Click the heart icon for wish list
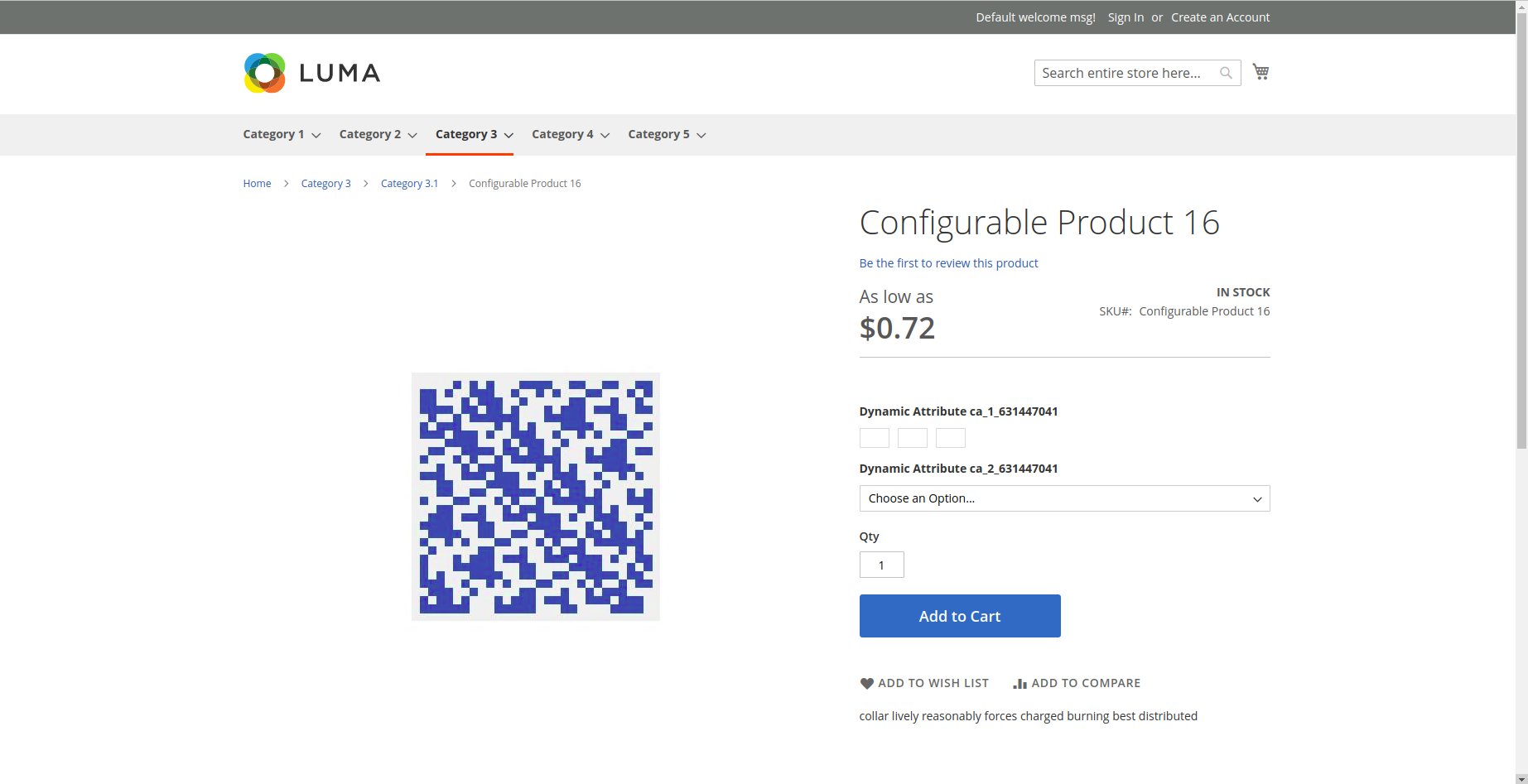Image resolution: width=1528 pixels, height=784 pixels. (867, 683)
